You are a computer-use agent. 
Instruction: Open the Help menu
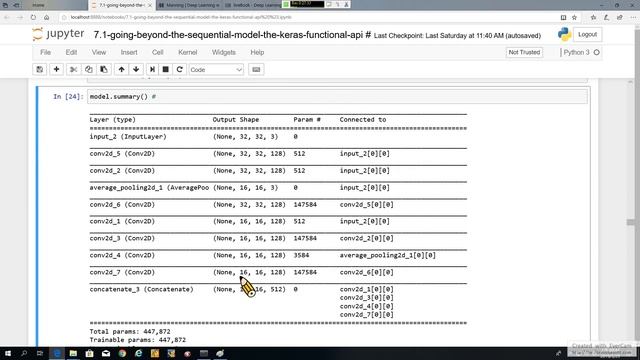click(257, 52)
